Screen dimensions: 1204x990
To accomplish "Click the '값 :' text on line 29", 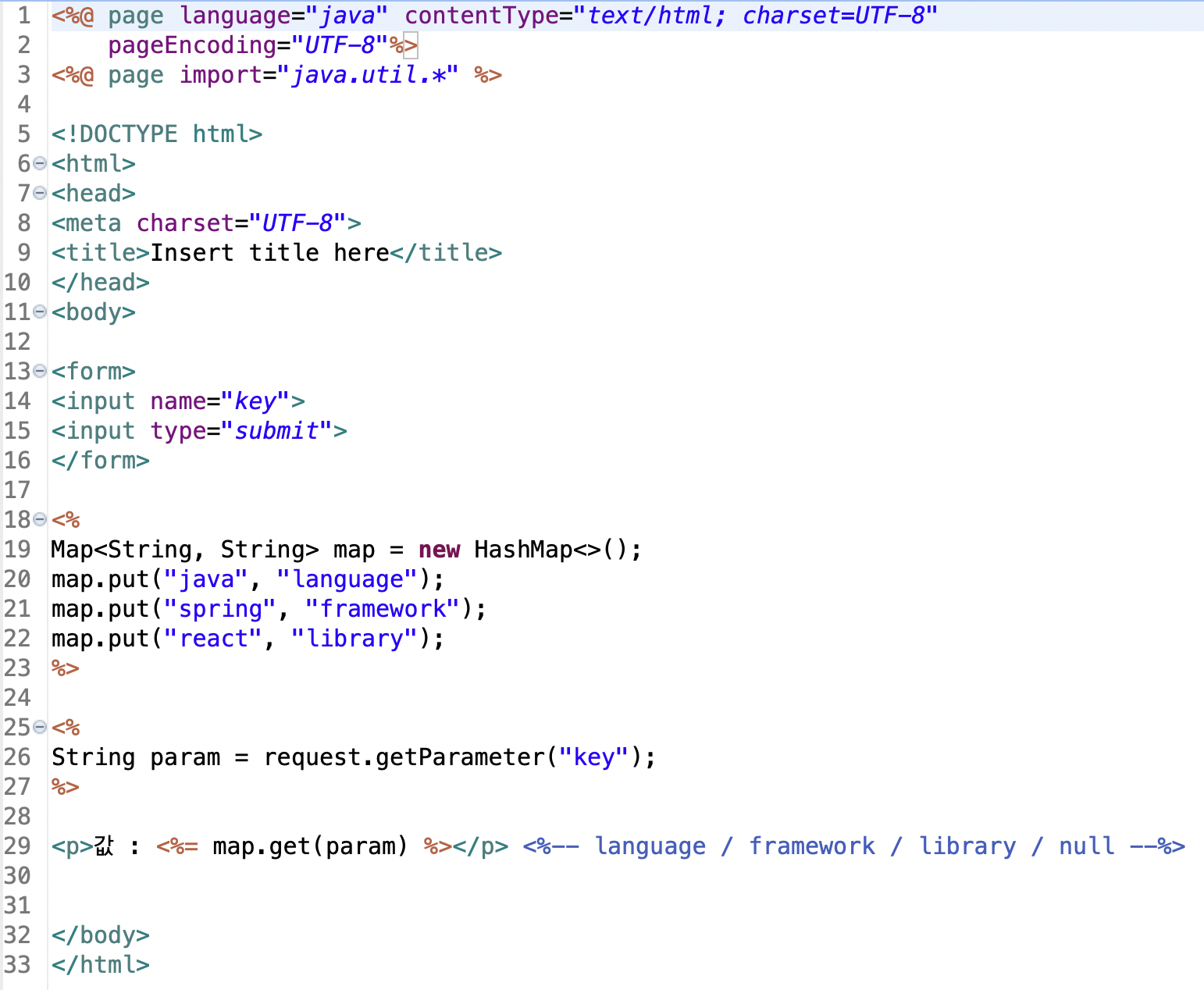I will (117, 846).
